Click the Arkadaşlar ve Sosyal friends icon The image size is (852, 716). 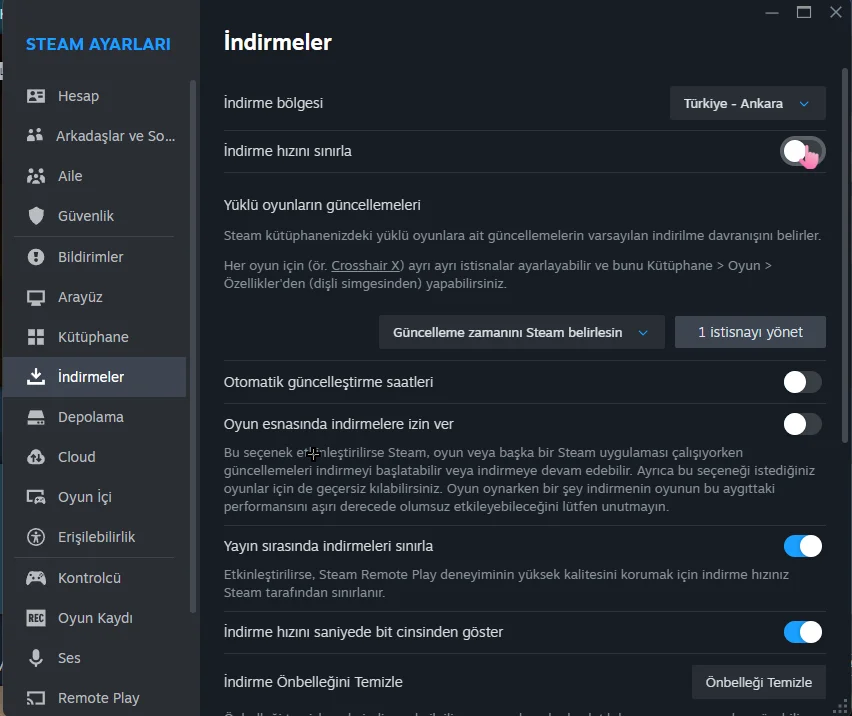click(35, 135)
